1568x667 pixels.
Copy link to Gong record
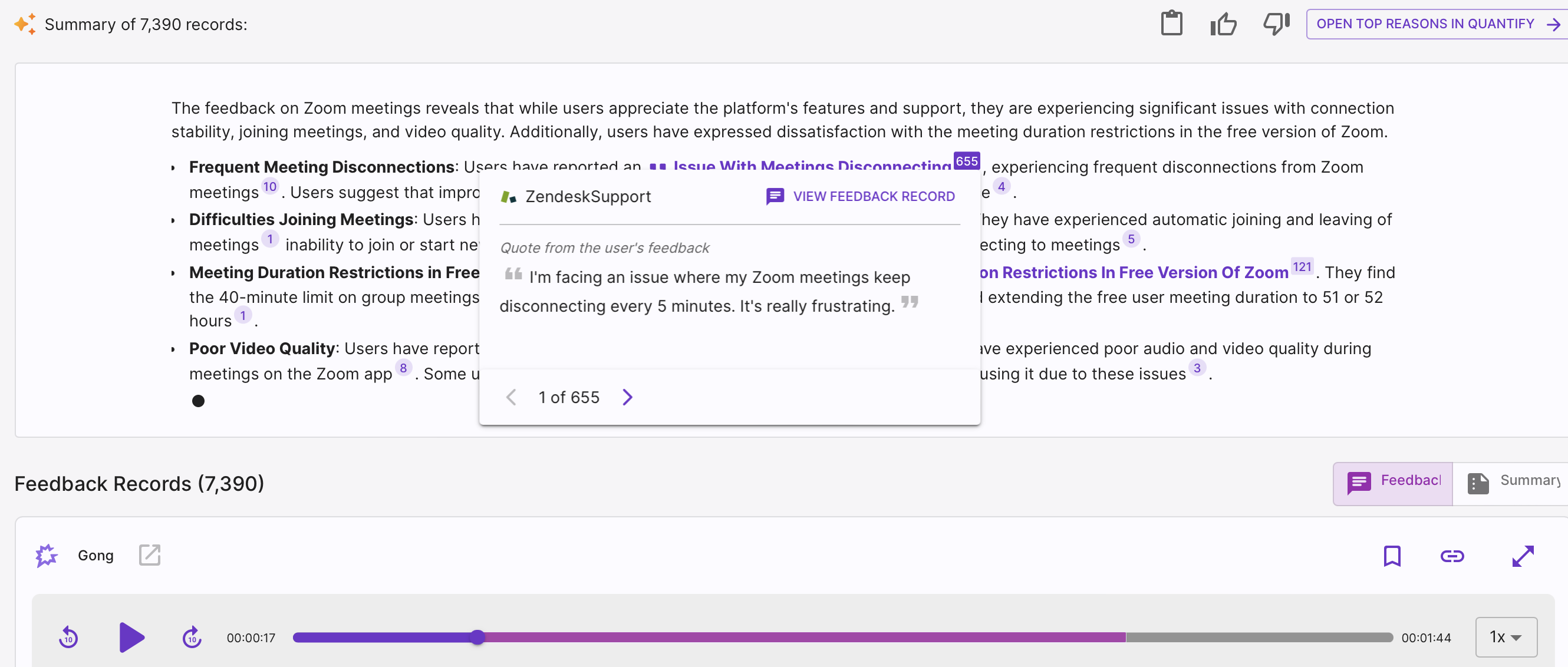tap(1452, 556)
